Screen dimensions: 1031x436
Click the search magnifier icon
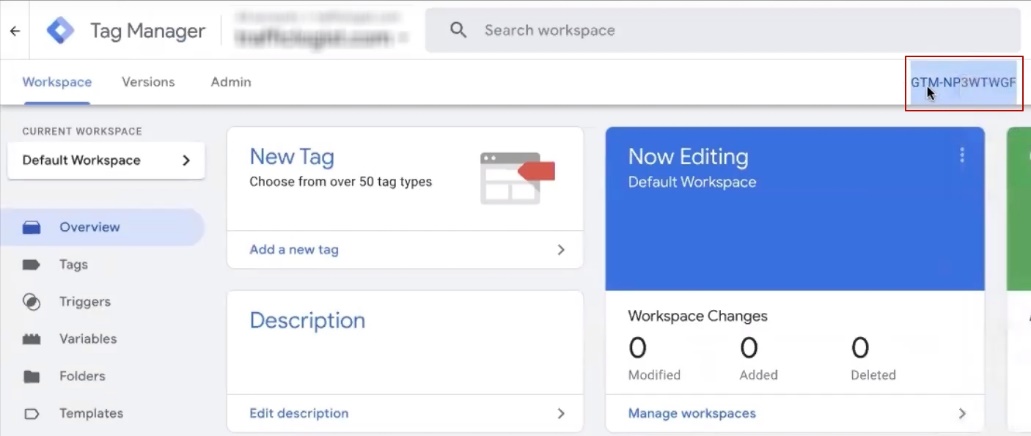click(459, 30)
